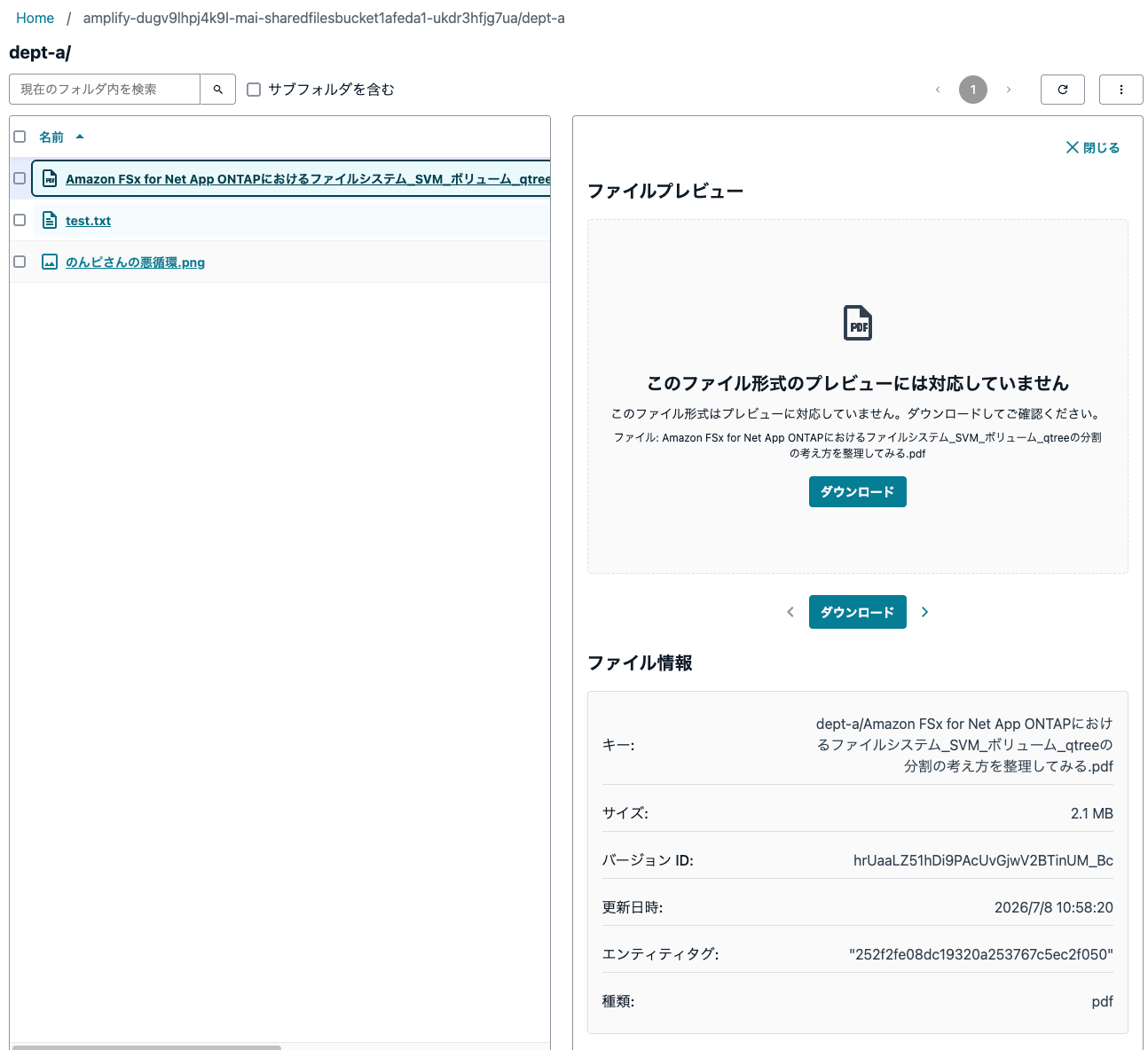Toggle the select-all checkbox in header
This screenshot has height=1050, width=1148.
point(20,137)
